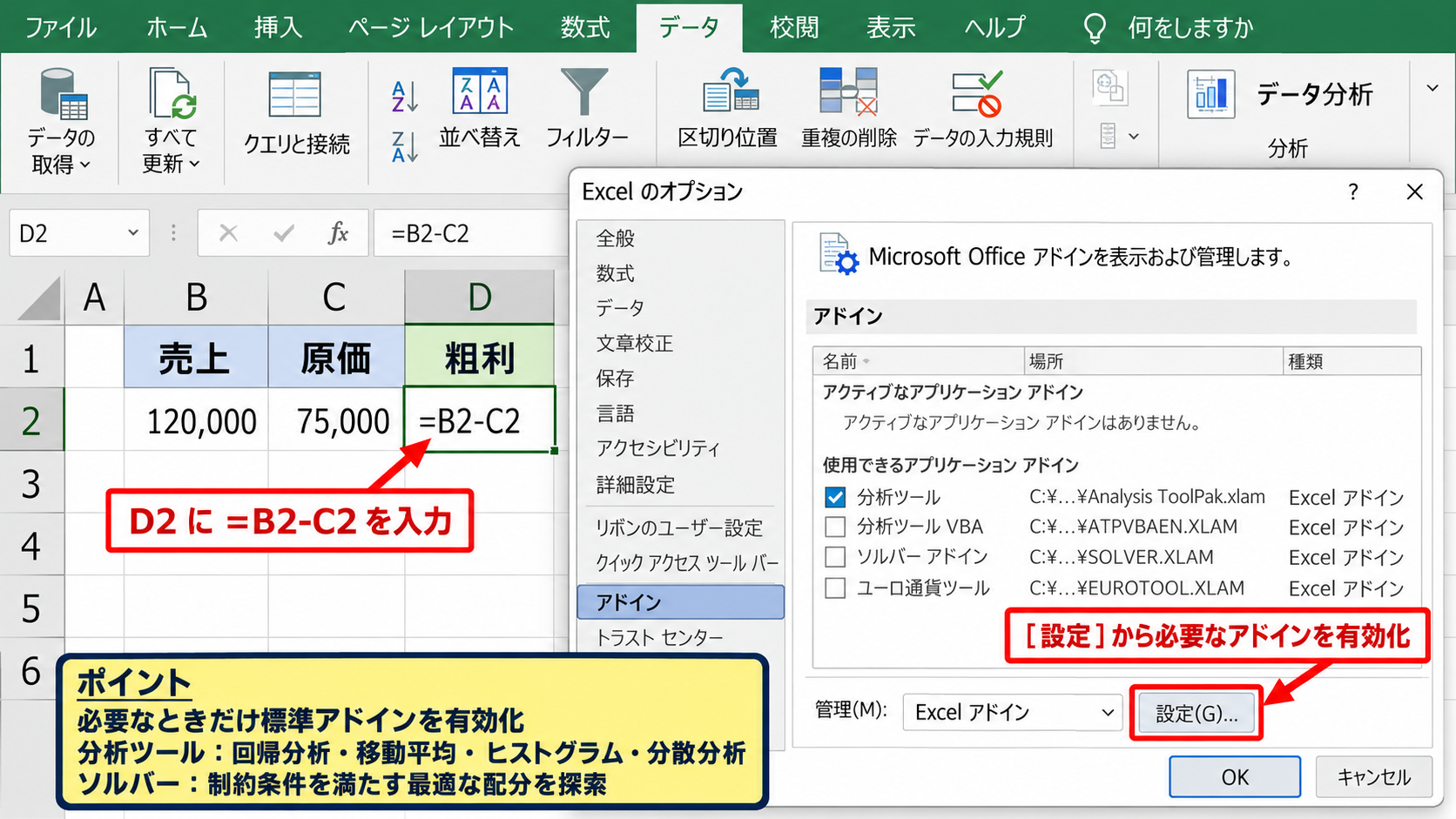
Task: Check the 分析ツール VBA checkbox
Action: point(835,527)
